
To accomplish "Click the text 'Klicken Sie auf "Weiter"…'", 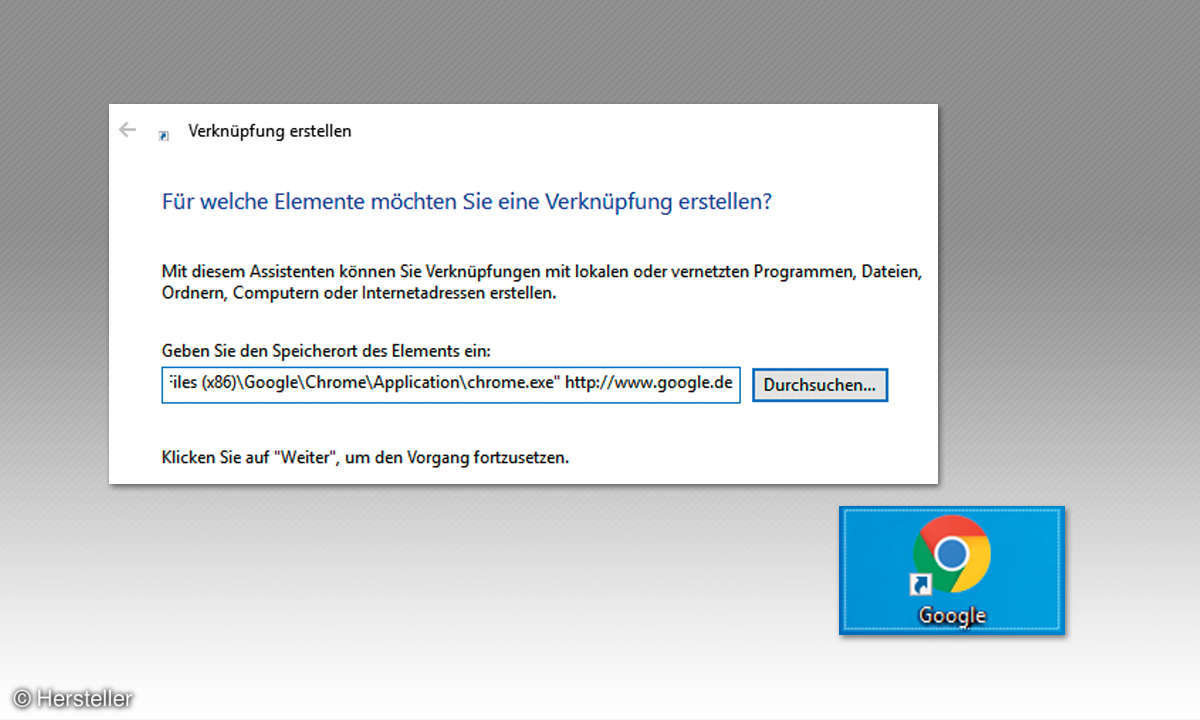I will pos(365,458).
